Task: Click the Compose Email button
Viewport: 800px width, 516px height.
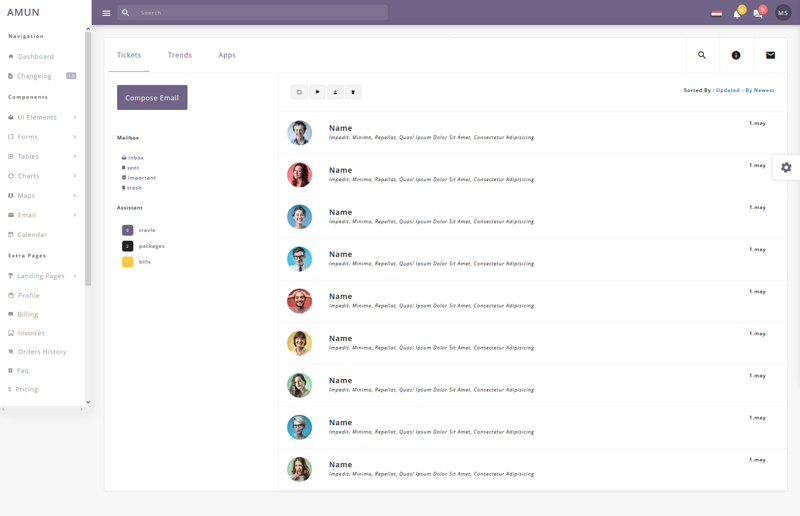Action: (x=152, y=97)
